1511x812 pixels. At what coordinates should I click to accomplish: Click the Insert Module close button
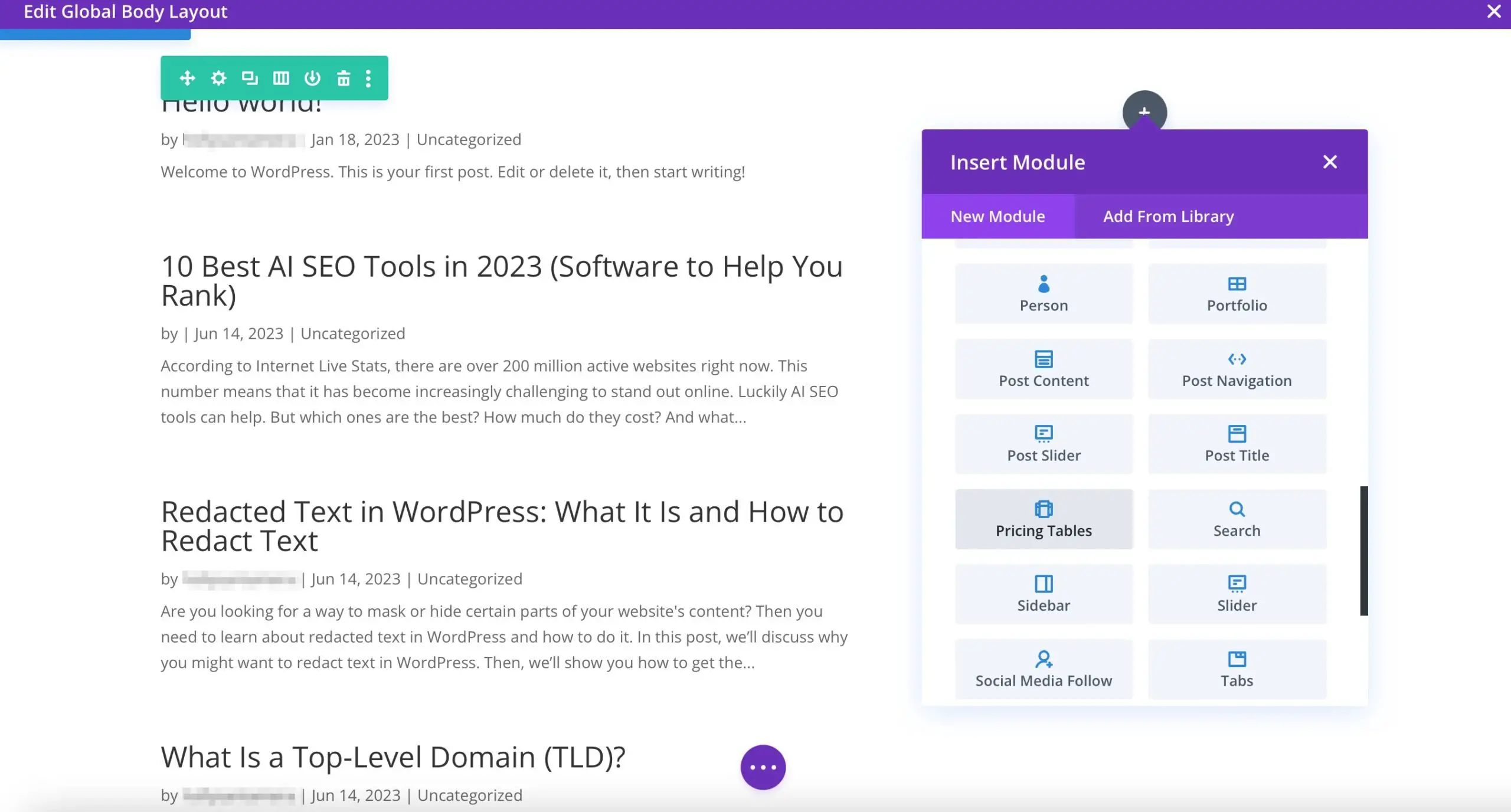click(1330, 162)
